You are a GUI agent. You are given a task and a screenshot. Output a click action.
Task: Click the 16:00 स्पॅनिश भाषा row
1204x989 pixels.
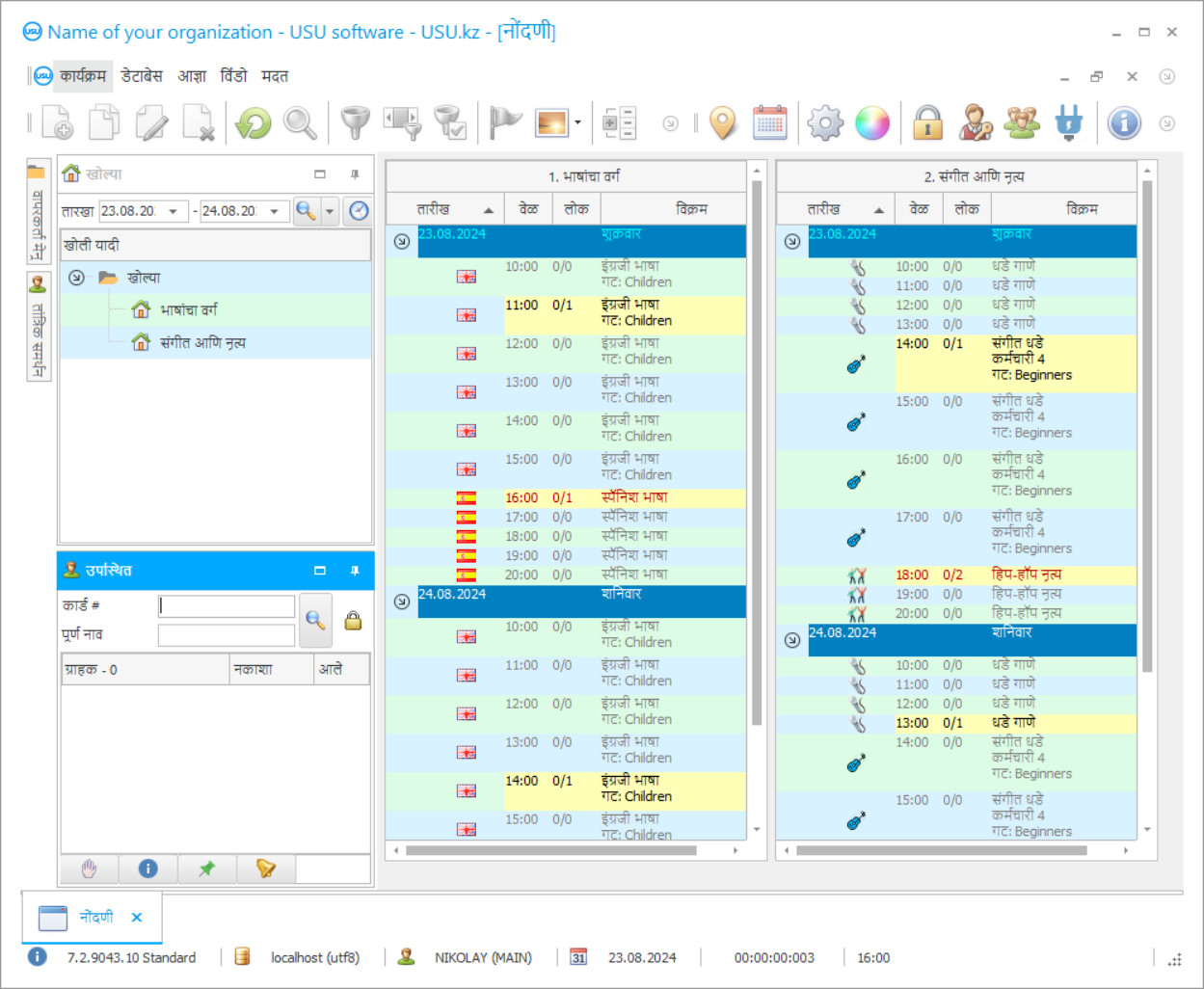point(566,498)
